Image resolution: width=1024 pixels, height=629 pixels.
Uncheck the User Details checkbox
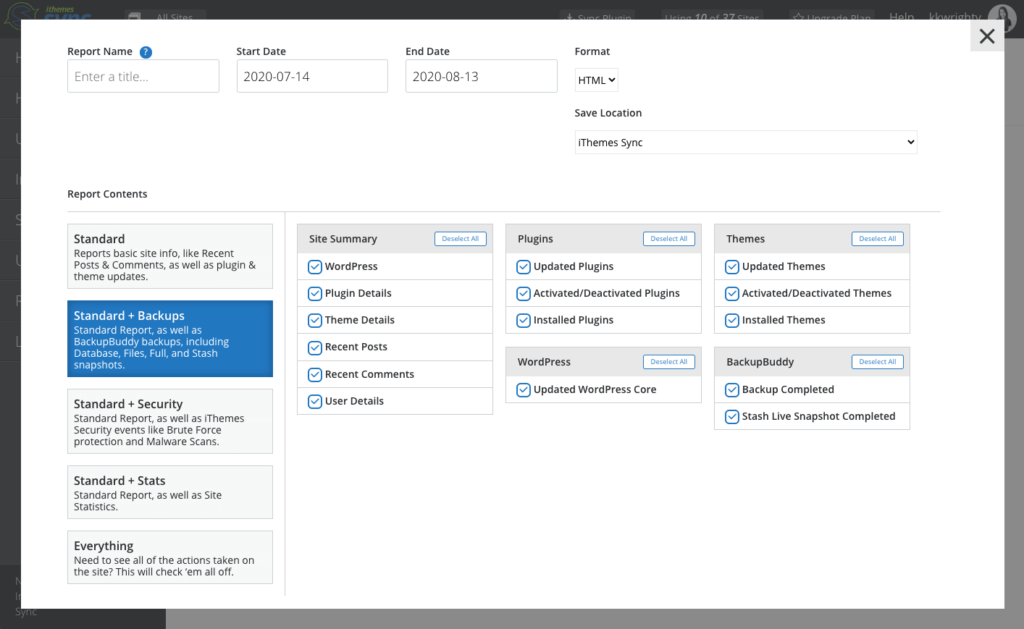click(315, 401)
